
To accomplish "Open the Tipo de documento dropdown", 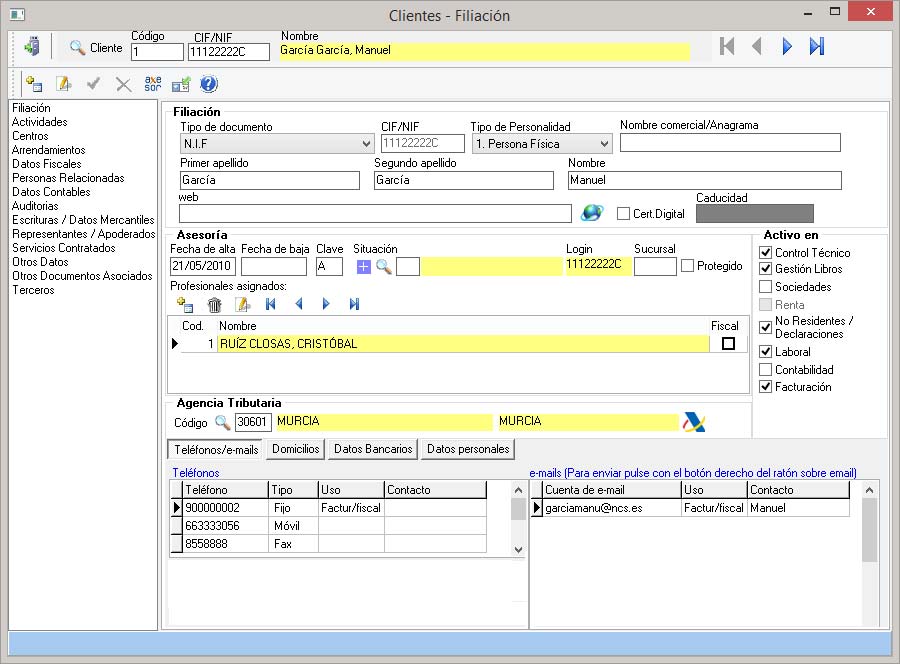I will click(x=365, y=144).
